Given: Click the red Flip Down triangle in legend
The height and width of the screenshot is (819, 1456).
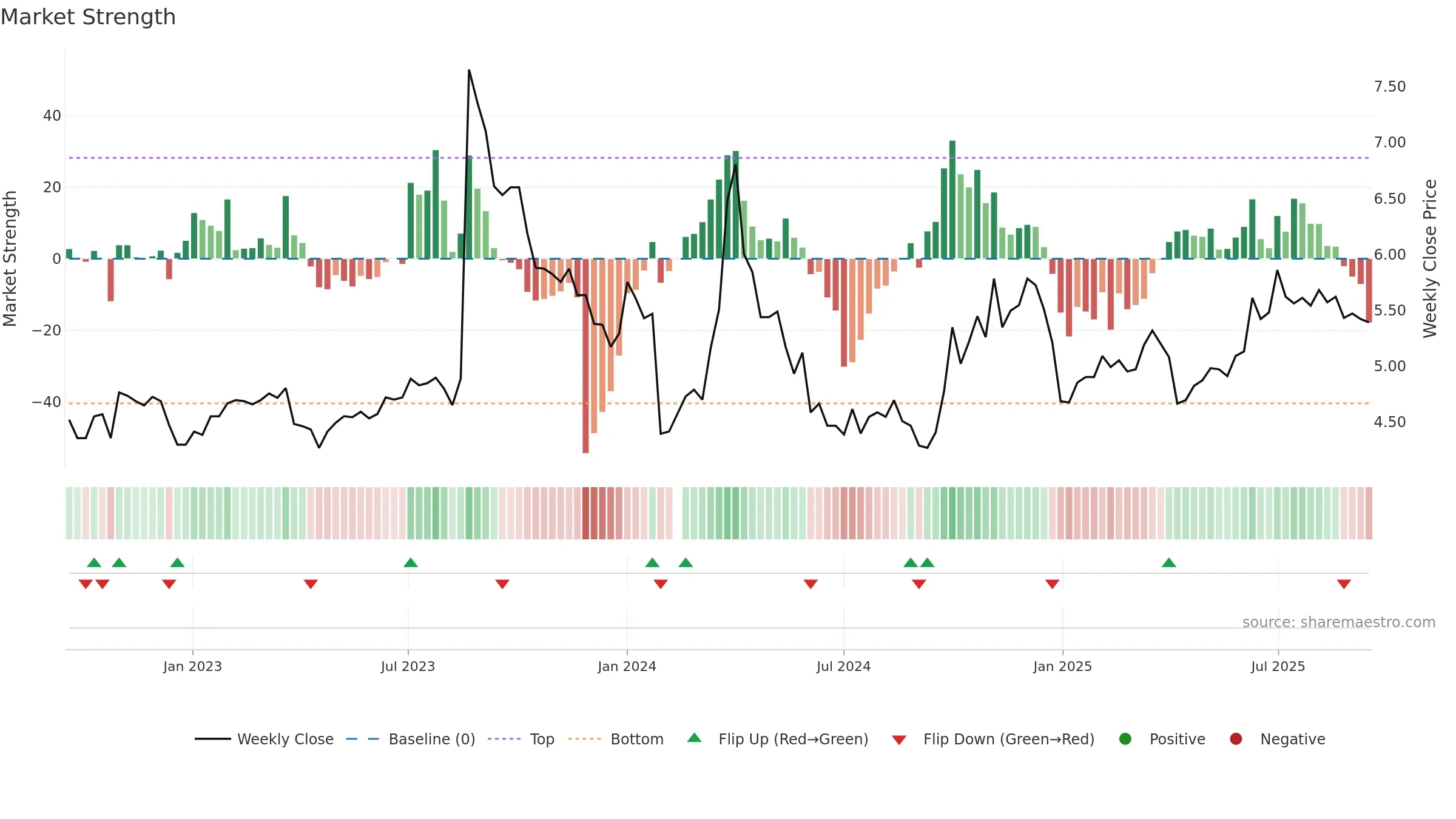Looking at the screenshot, I should click(899, 740).
